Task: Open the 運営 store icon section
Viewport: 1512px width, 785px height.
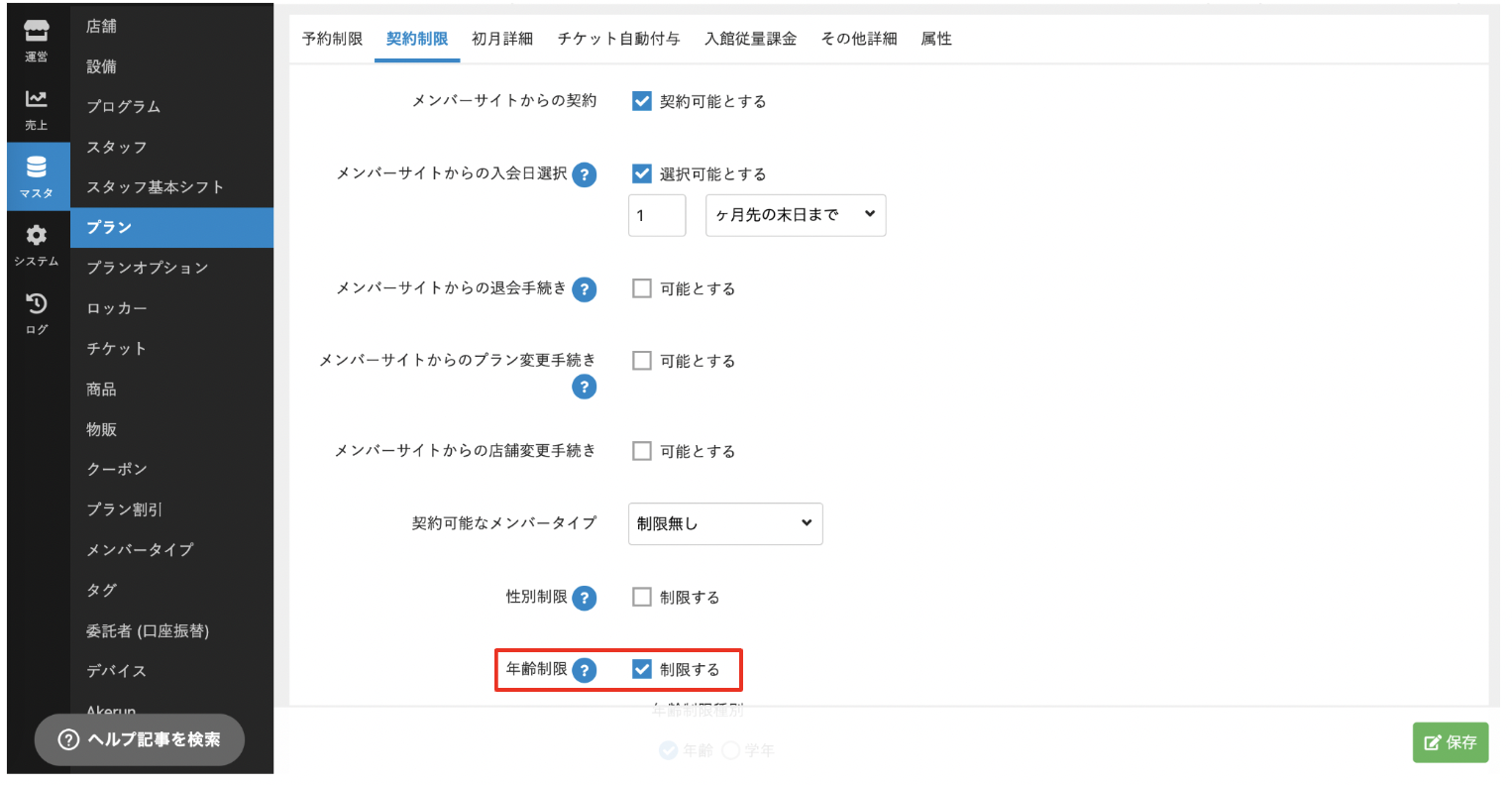Action: point(37,41)
